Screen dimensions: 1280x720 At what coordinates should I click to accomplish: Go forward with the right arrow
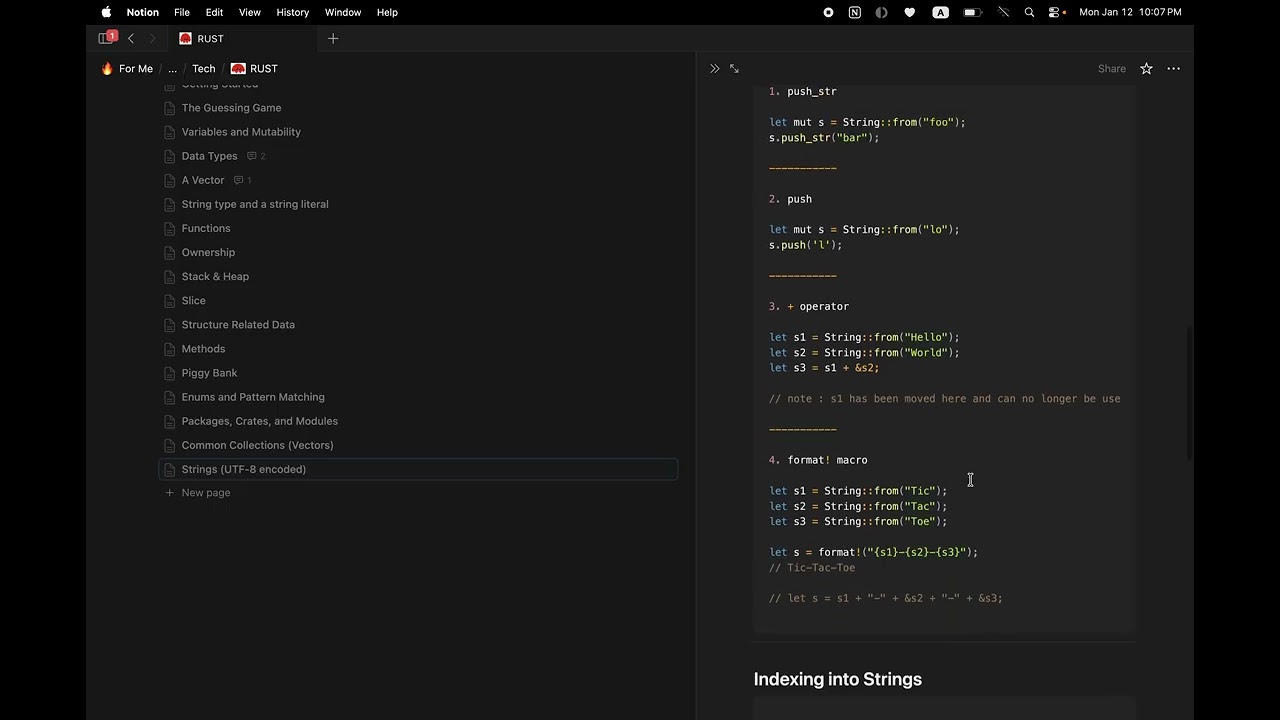152,38
